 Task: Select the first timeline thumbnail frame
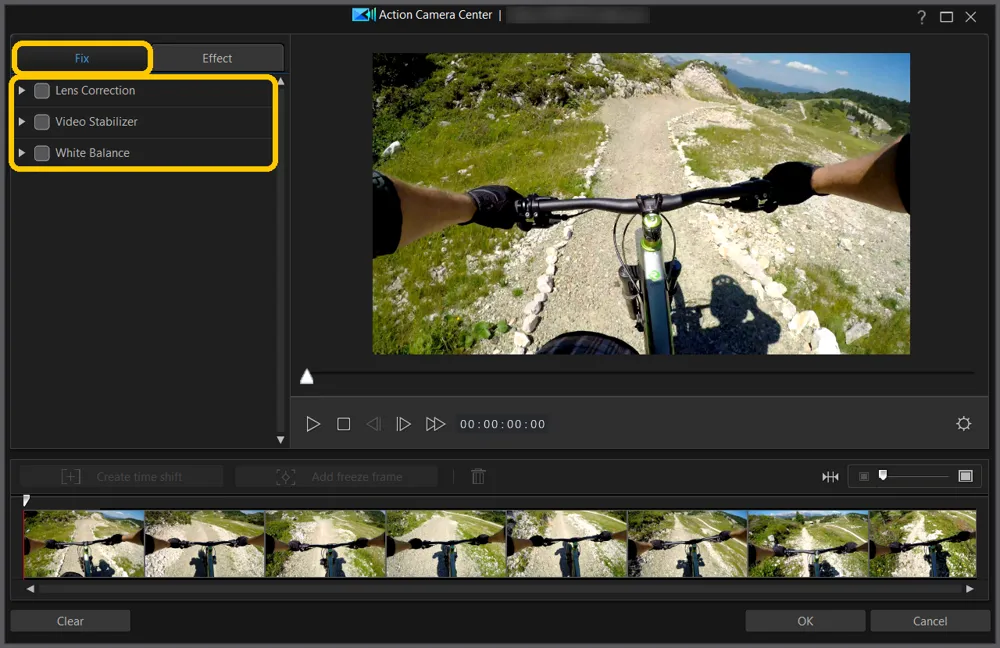[84, 543]
